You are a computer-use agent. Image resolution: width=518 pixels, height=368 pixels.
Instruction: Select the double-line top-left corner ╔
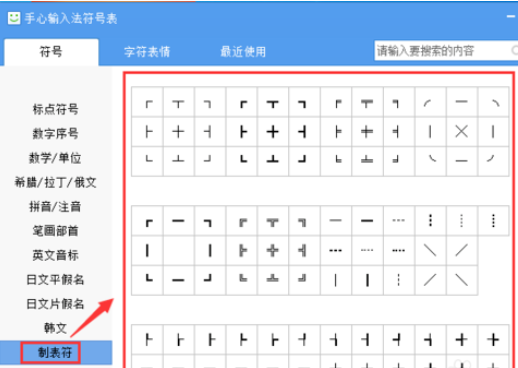(241, 221)
